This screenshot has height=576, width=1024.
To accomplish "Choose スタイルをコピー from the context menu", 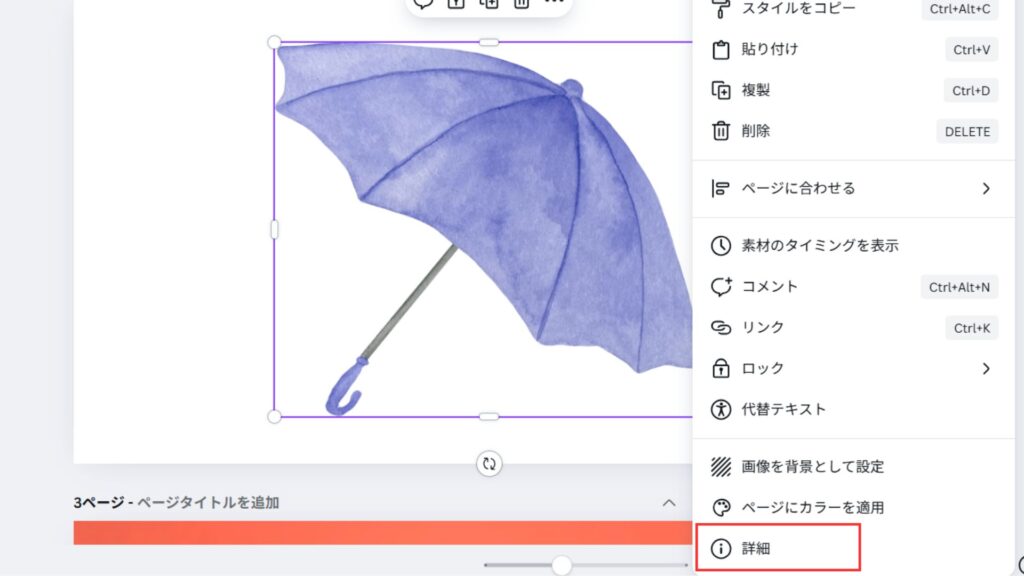I will click(x=853, y=8).
